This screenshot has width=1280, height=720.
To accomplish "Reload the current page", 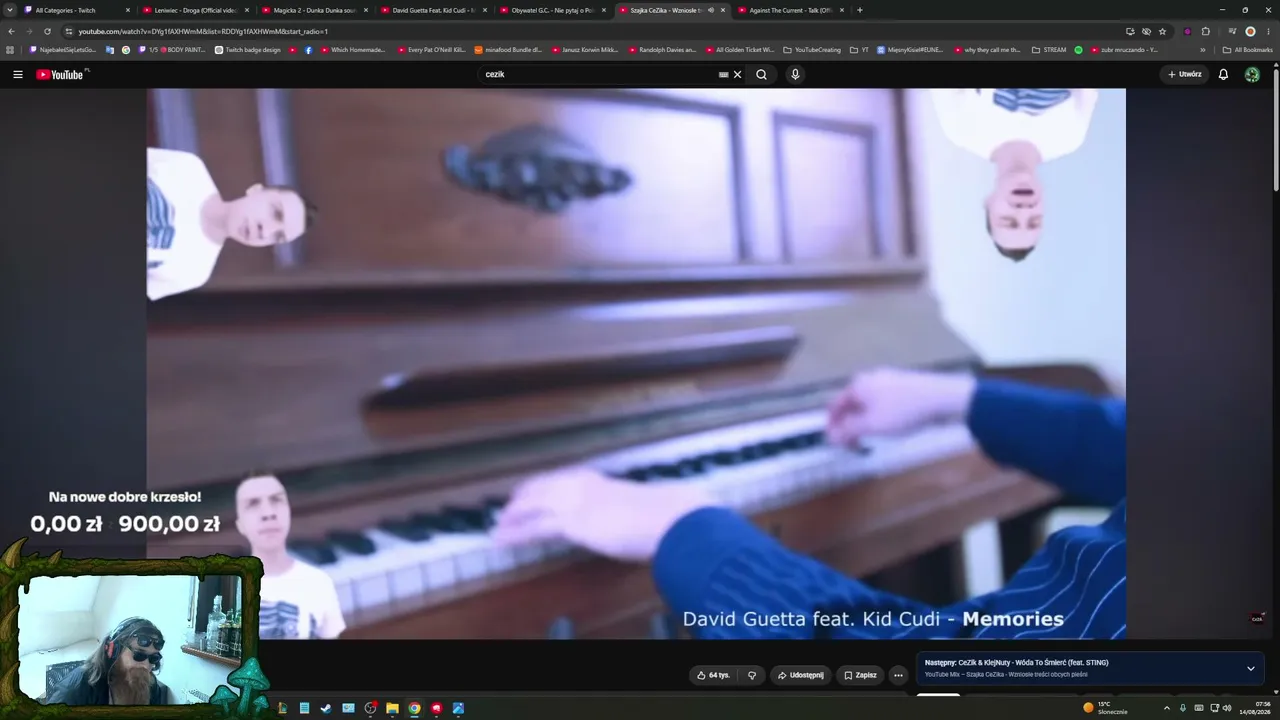I will pyautogui.click(x=47, y=31).
